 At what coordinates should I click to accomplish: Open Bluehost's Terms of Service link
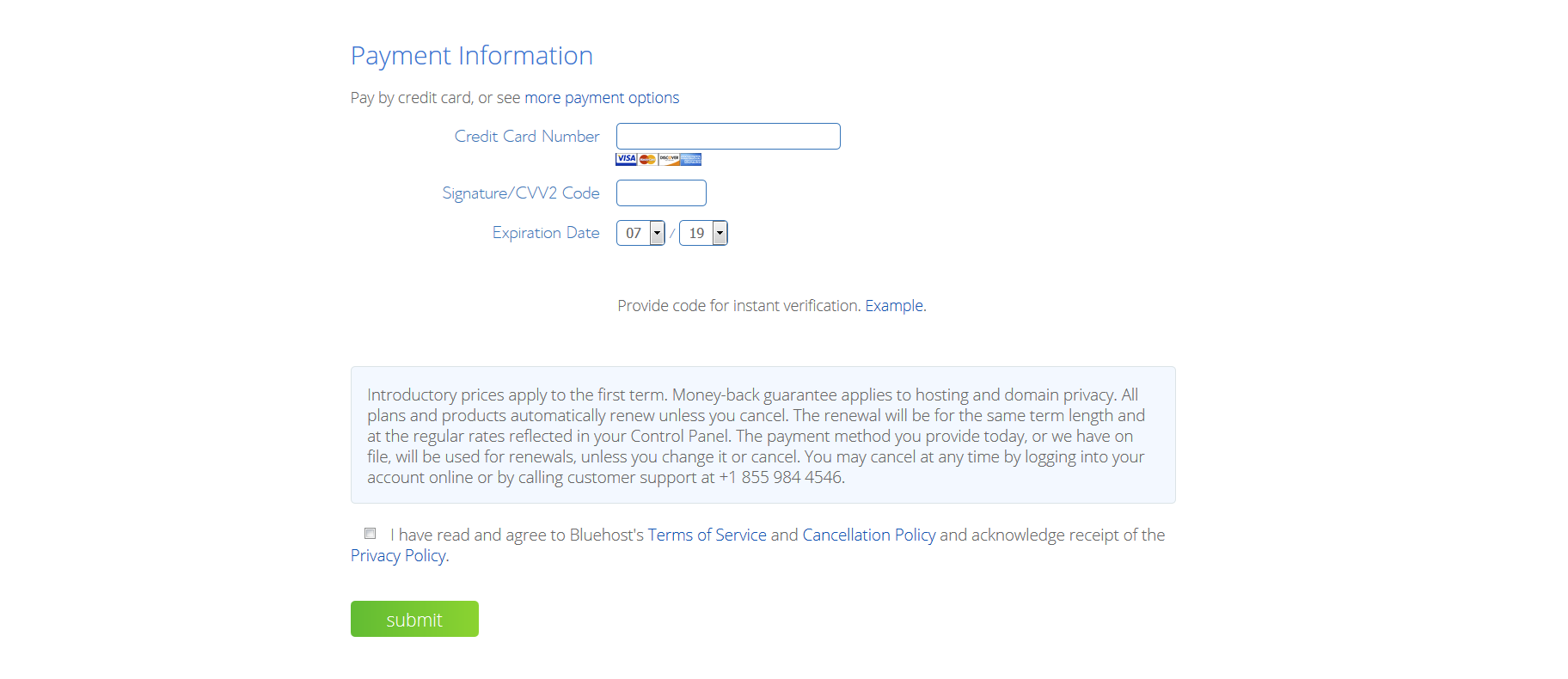pos(707,535)
